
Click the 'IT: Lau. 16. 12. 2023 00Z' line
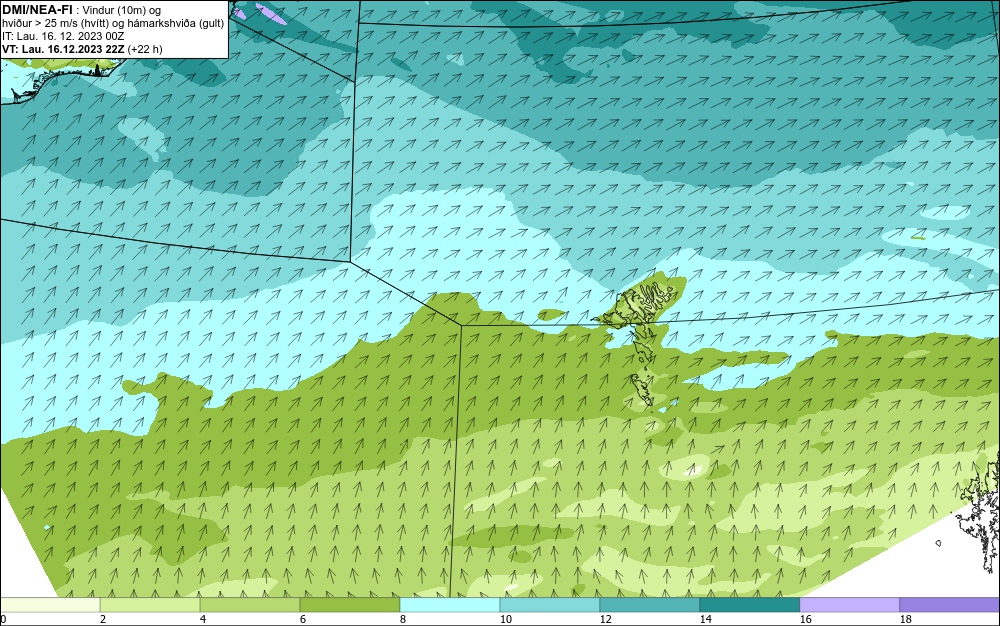point(63,36)
